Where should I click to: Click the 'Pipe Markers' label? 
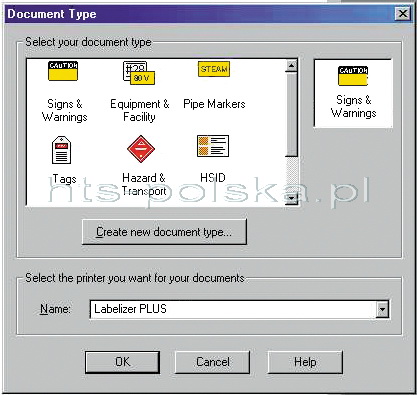[214, 104]
